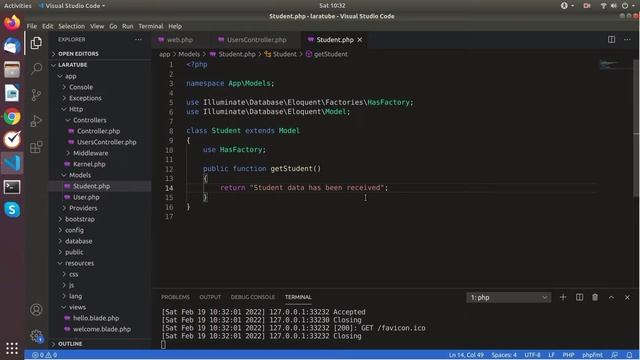
Task: Click getStudent in the breadcrumb
Action: [331, 54]
